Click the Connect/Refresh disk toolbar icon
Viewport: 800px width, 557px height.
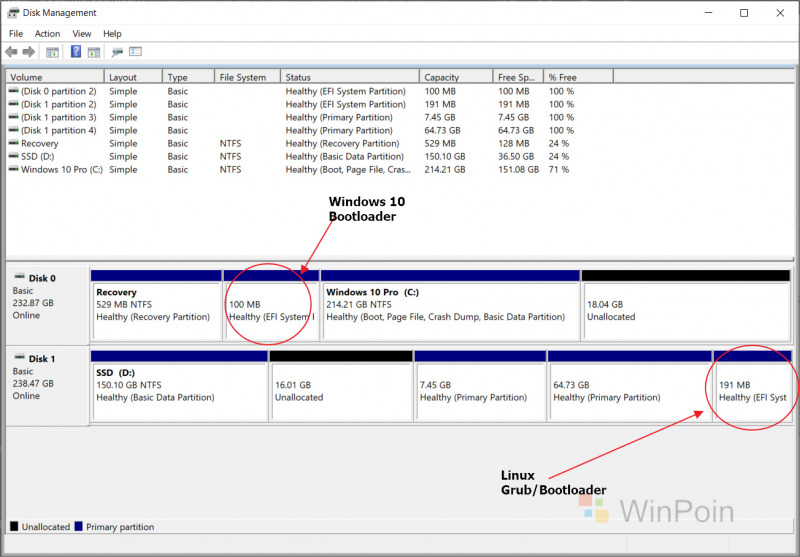tap(117, 52)
